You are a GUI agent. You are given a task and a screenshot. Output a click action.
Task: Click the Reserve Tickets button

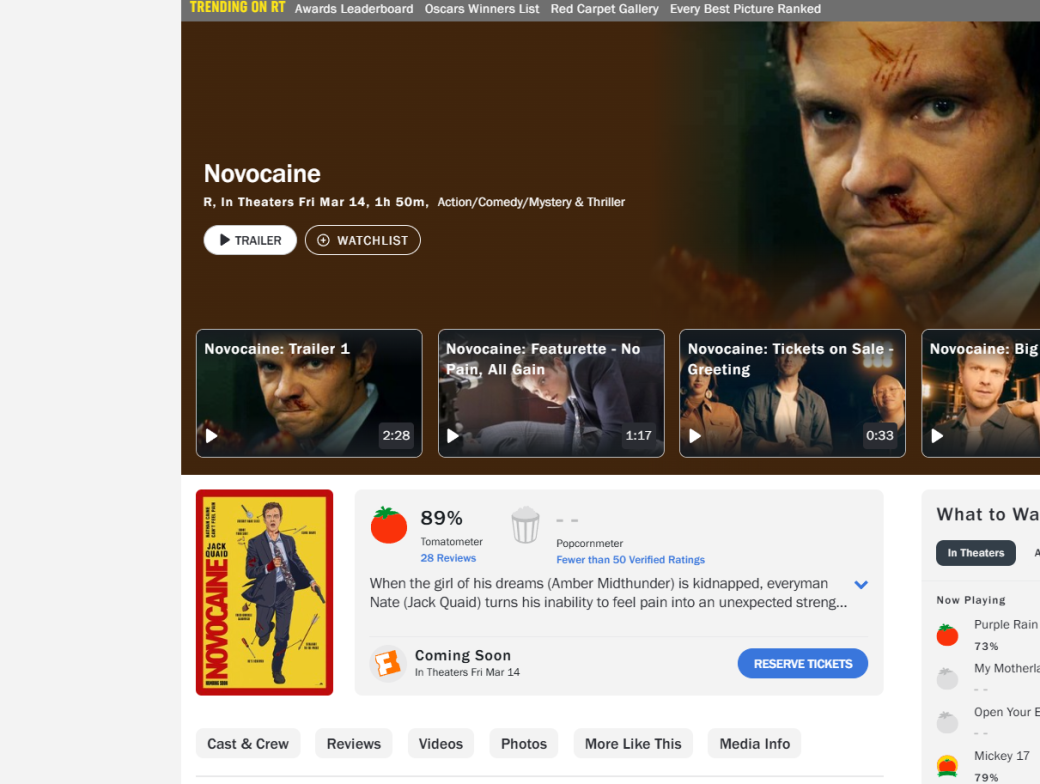coord(803,663)
